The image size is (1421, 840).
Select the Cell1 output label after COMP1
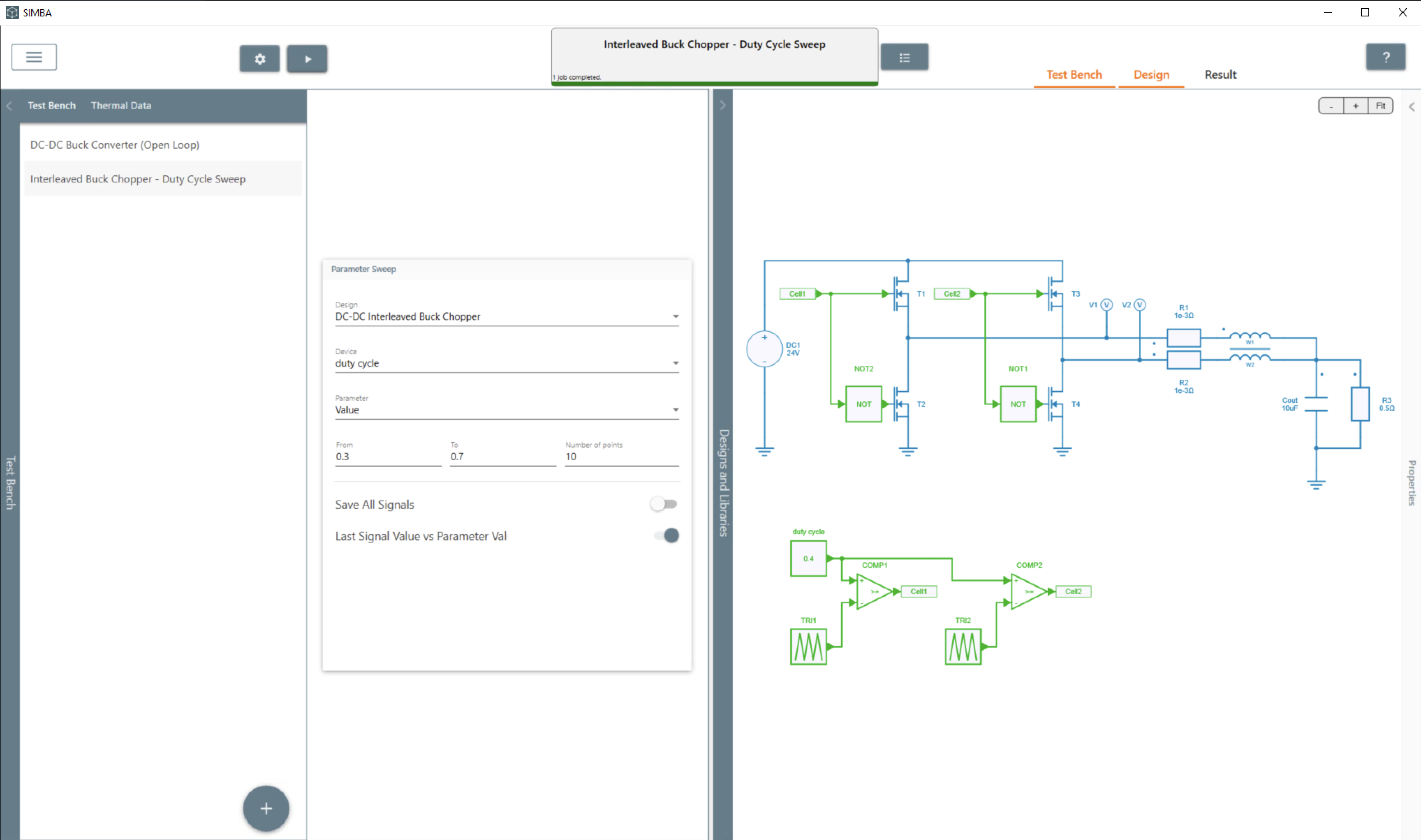(919, 591)
